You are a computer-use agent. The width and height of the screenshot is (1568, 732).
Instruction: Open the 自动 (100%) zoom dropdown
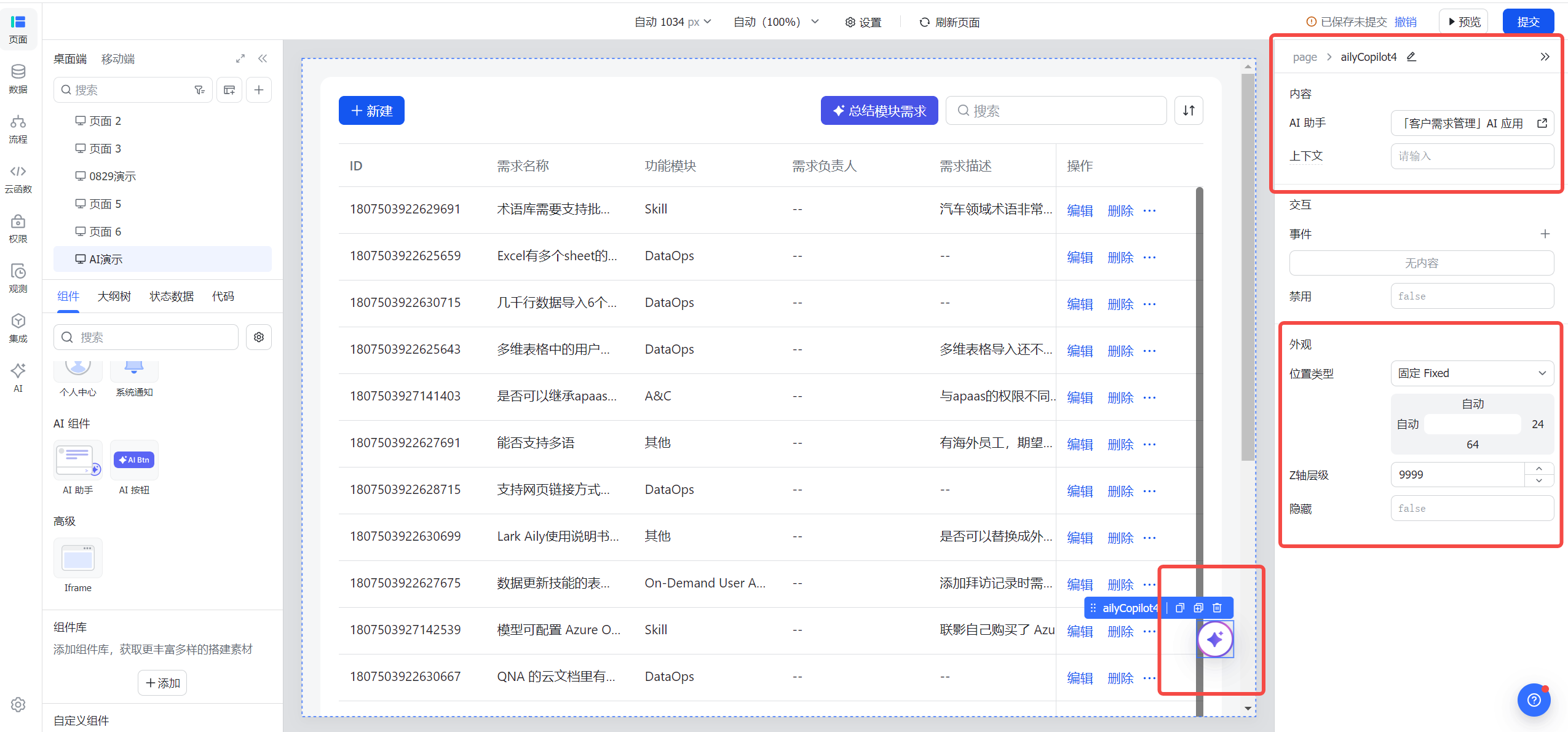pos(776,22)
